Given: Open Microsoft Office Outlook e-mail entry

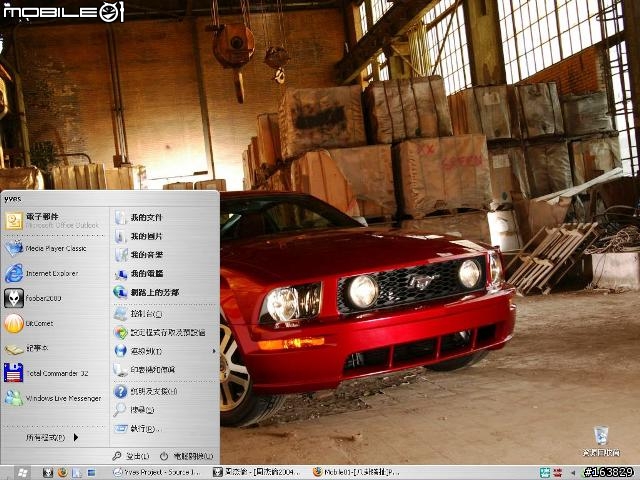Looking at the screenshot, I should [x=55, y=221].
